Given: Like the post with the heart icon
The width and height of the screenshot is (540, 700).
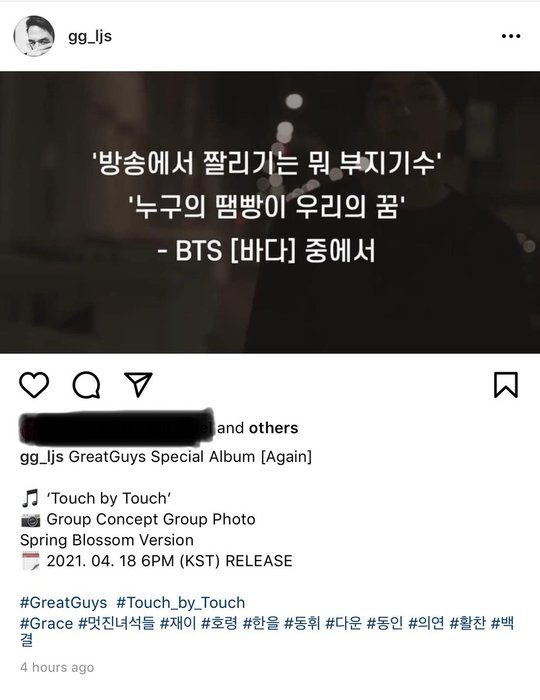Looking at the screenshot, I should coord(34,385).
